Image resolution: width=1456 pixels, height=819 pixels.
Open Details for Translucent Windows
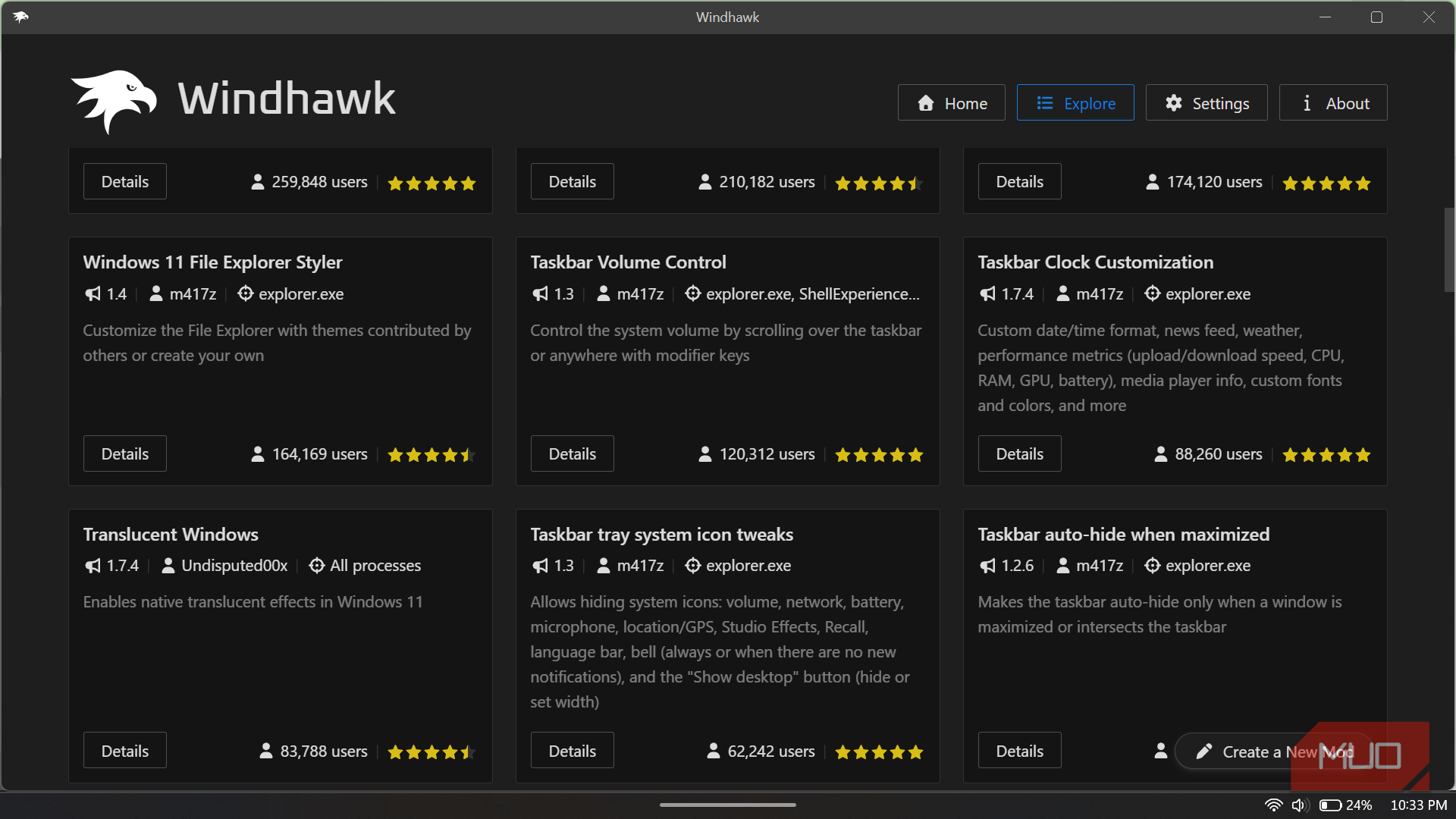tap(125, 751)
